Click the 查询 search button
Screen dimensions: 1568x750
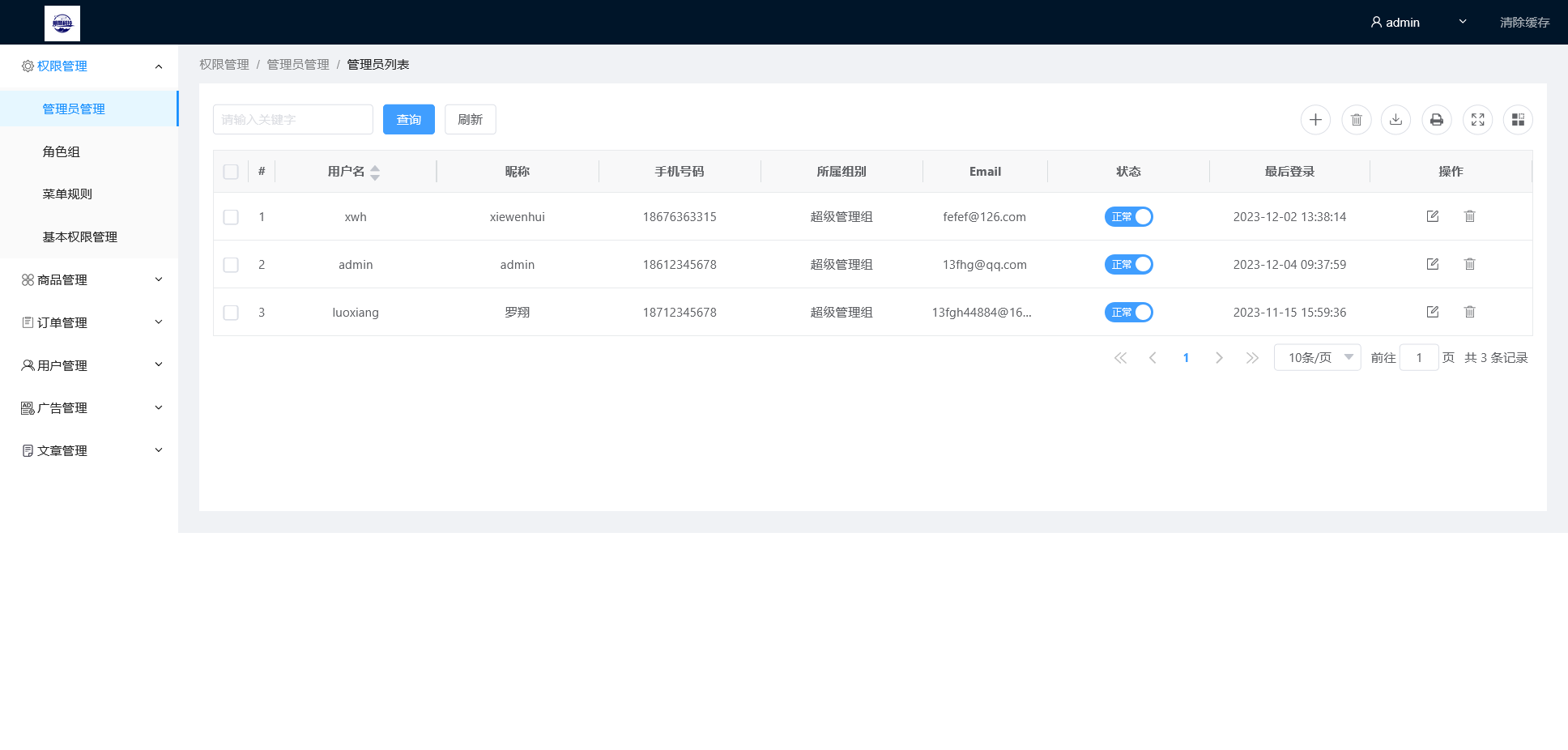point(408,120)
